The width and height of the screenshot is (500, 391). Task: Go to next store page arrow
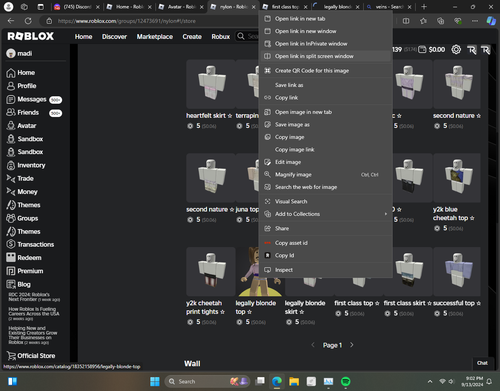(x=352, y=345)
